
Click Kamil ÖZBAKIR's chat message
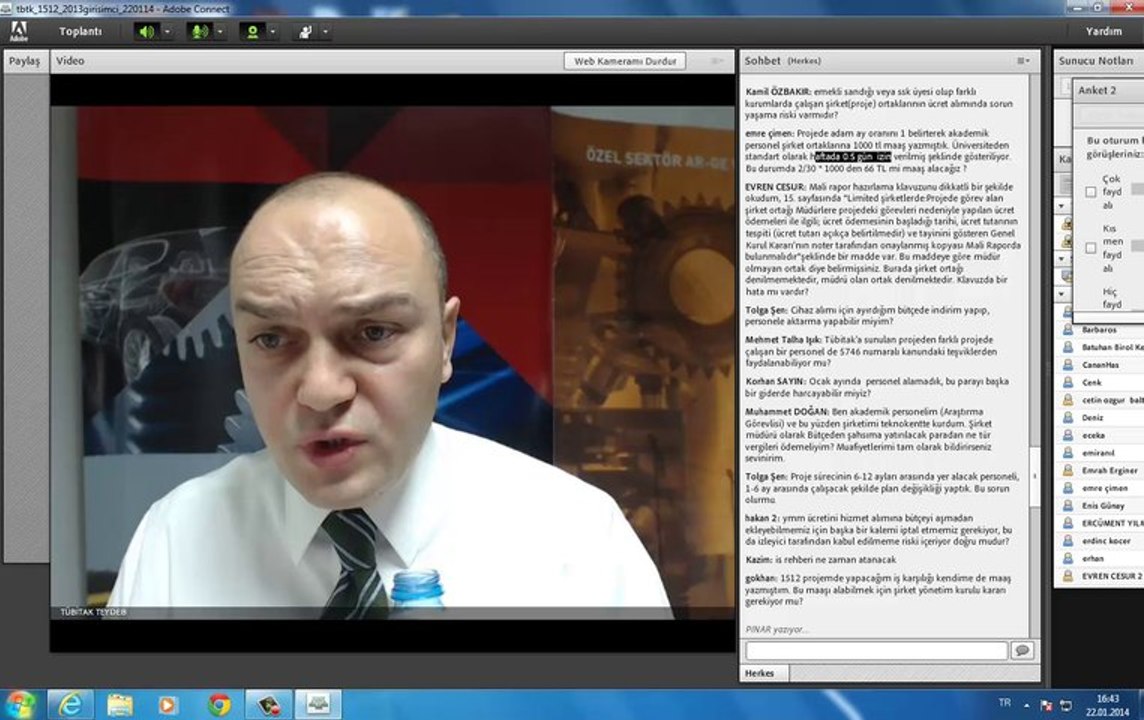(x=879, y=104)
